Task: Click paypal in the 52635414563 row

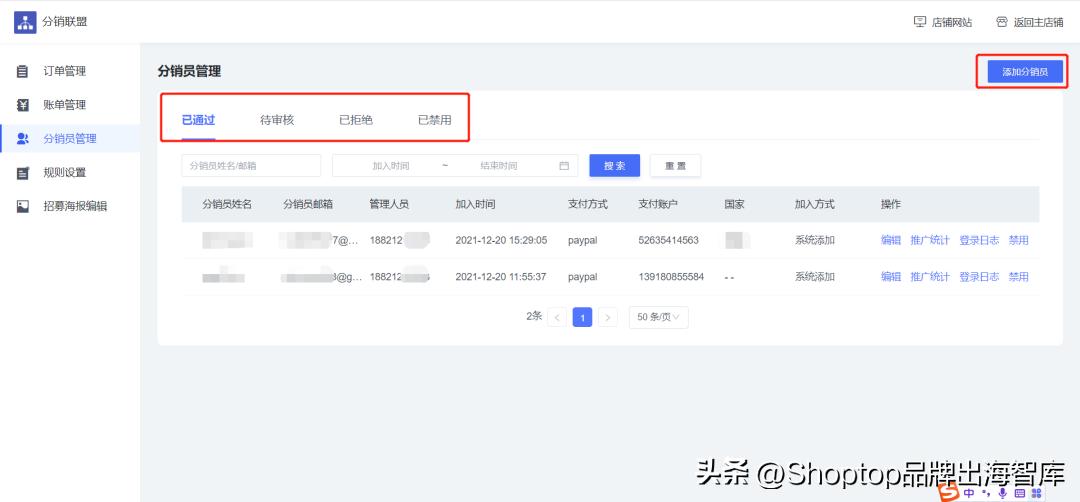Action: click(583, 241)
